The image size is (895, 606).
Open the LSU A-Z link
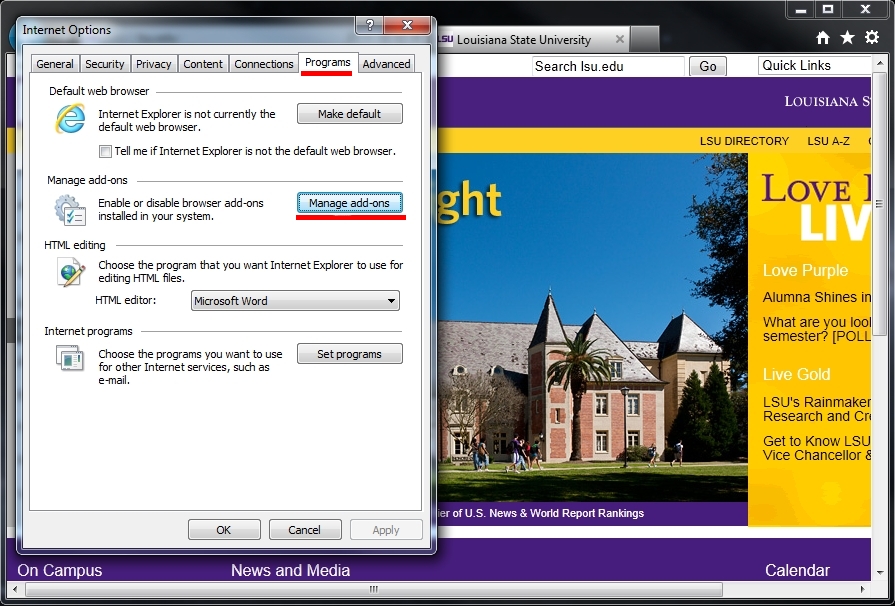828,141
